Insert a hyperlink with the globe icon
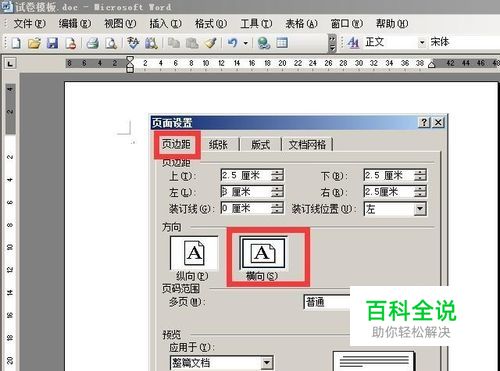Viewport: 500px width, 371px height. pyautogui.click(x=264, y=43)
